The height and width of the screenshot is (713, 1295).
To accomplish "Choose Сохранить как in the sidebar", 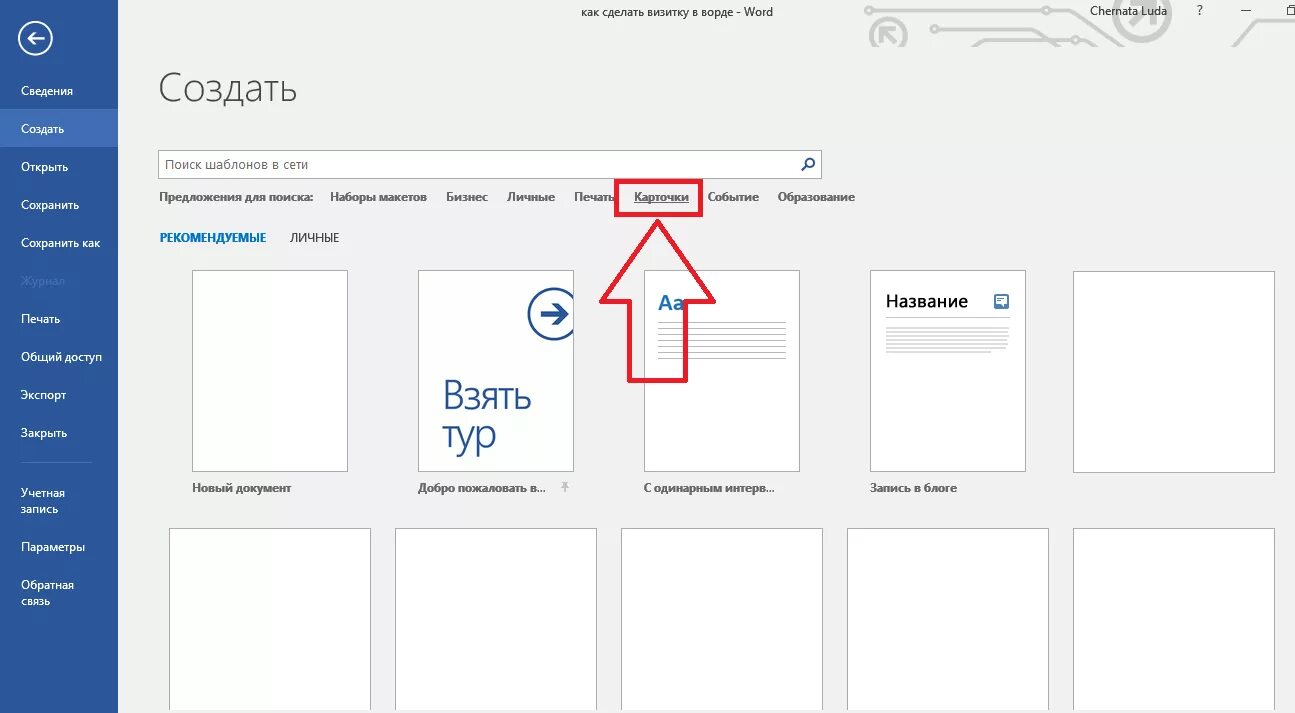I will pos(59,243).
